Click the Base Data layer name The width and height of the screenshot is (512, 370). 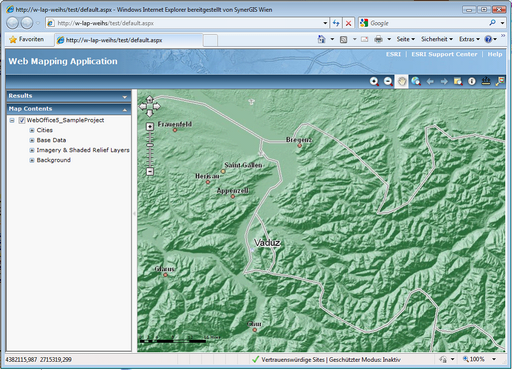51,140
